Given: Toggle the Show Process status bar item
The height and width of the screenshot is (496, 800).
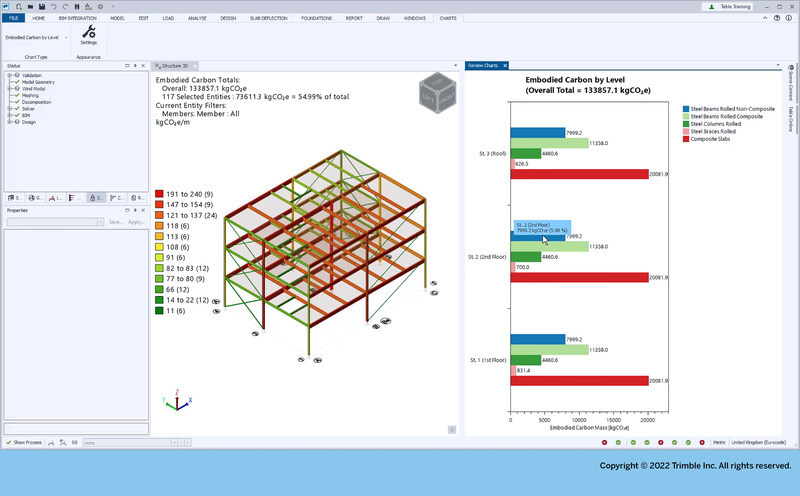Looking at the screenshot, I should click(24, 442).
